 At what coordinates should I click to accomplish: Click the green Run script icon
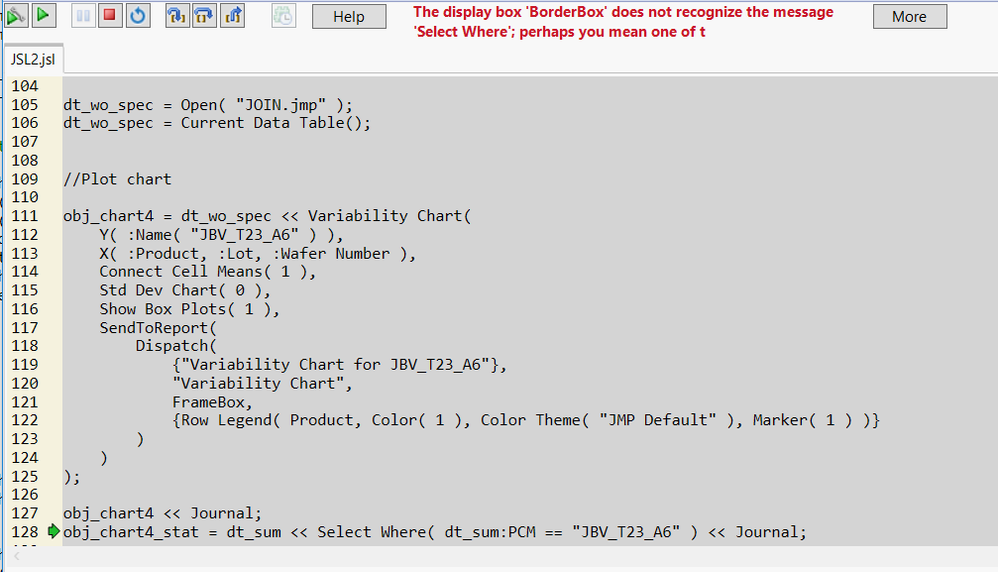(43, 15)
